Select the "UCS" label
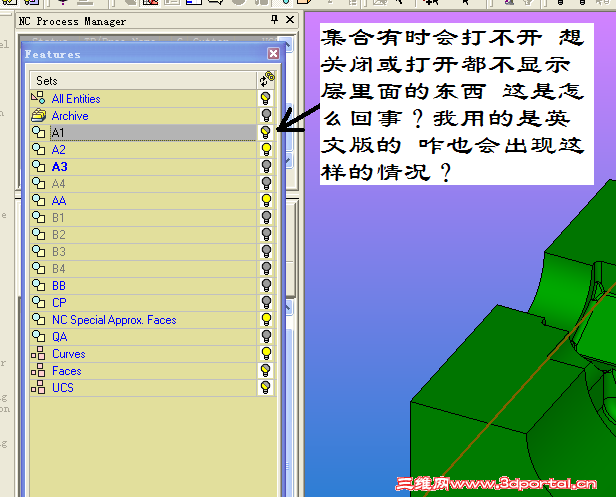616x497 pixels. (x=63, y=388)
